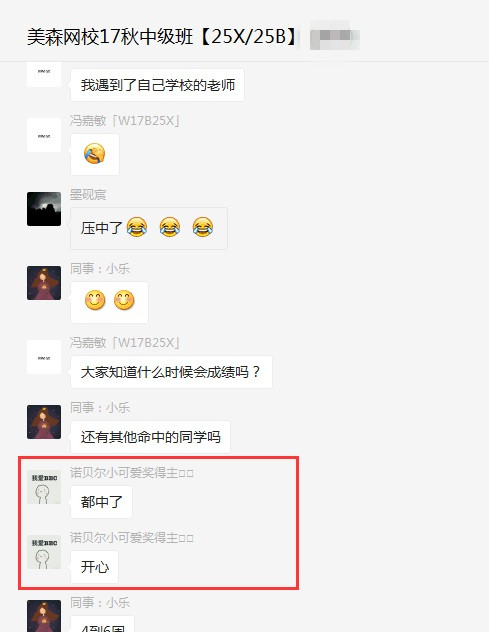Click the first blushing smiley from 同事：小乐

point(95,300)
